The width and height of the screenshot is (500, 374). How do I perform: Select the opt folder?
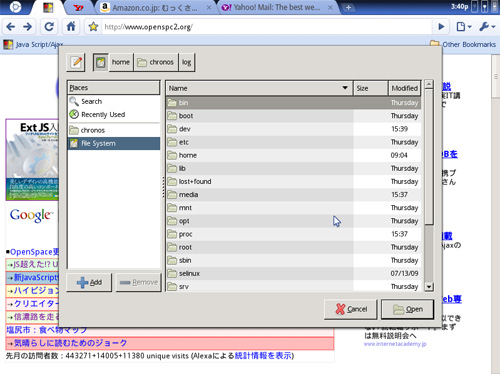pos(293,221)
